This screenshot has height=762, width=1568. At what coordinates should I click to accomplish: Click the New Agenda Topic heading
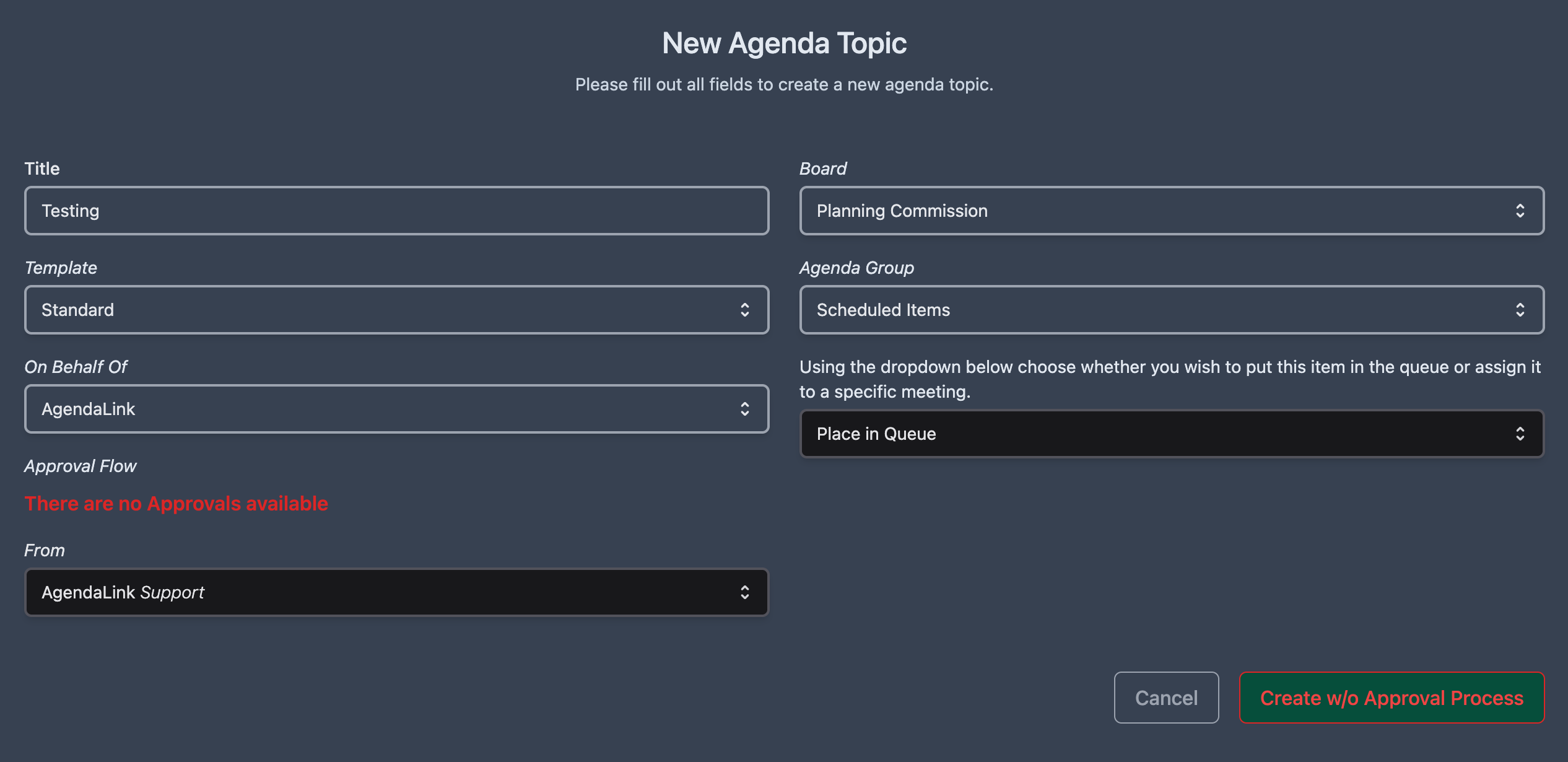[x=784, y=43]
